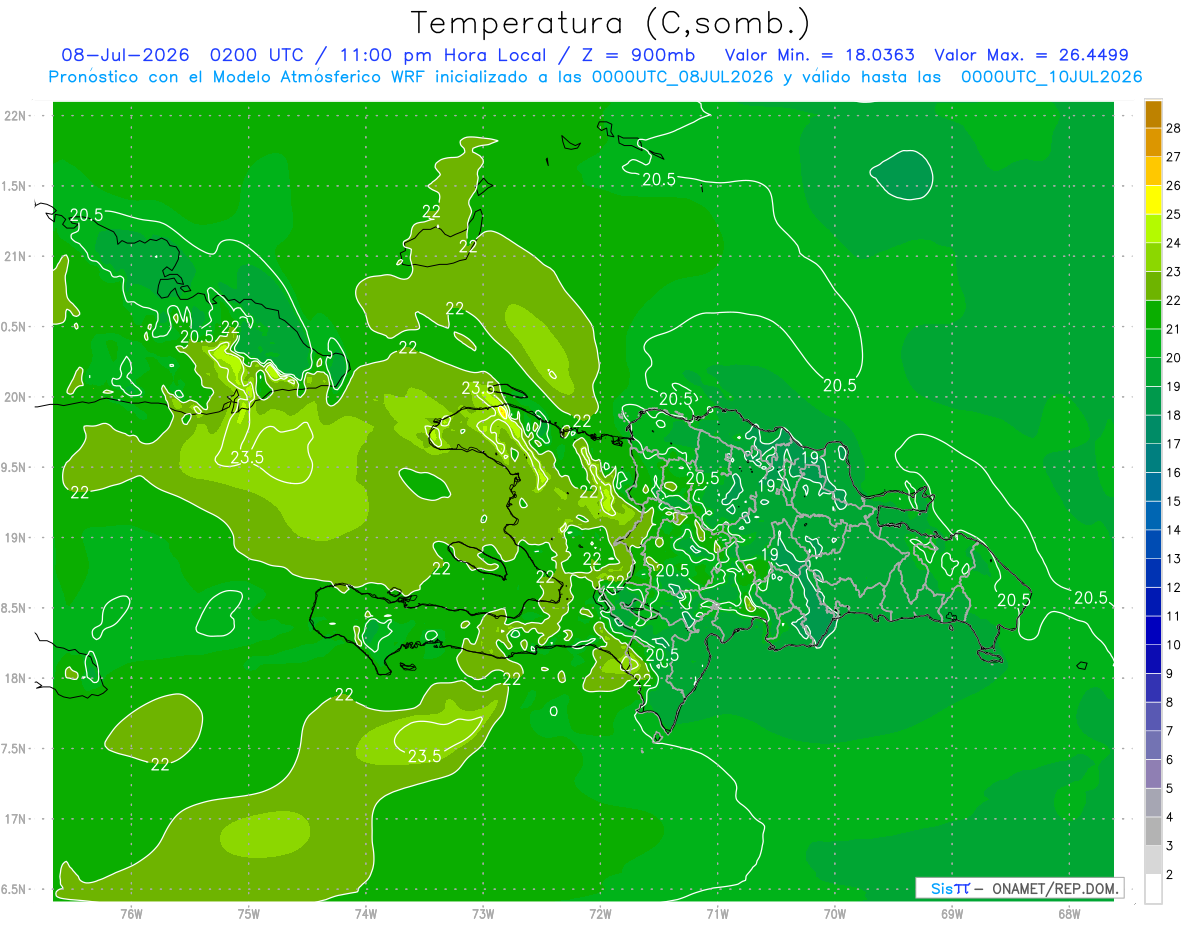Viewport: 1200px width, 927px height.
Task: Pick the white legend swatch below 2
Action: pyautogui.click(x=1153, y=889)
